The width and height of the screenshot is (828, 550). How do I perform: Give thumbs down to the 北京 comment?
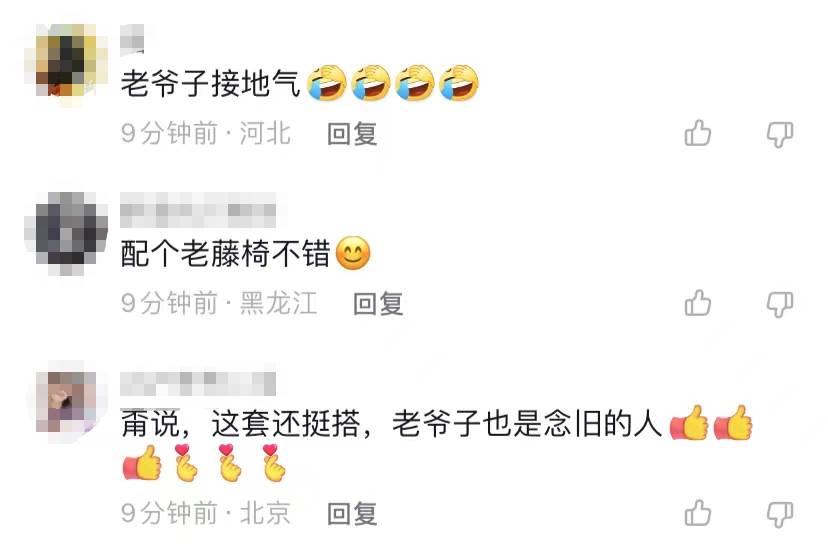(x=780, y=514)
